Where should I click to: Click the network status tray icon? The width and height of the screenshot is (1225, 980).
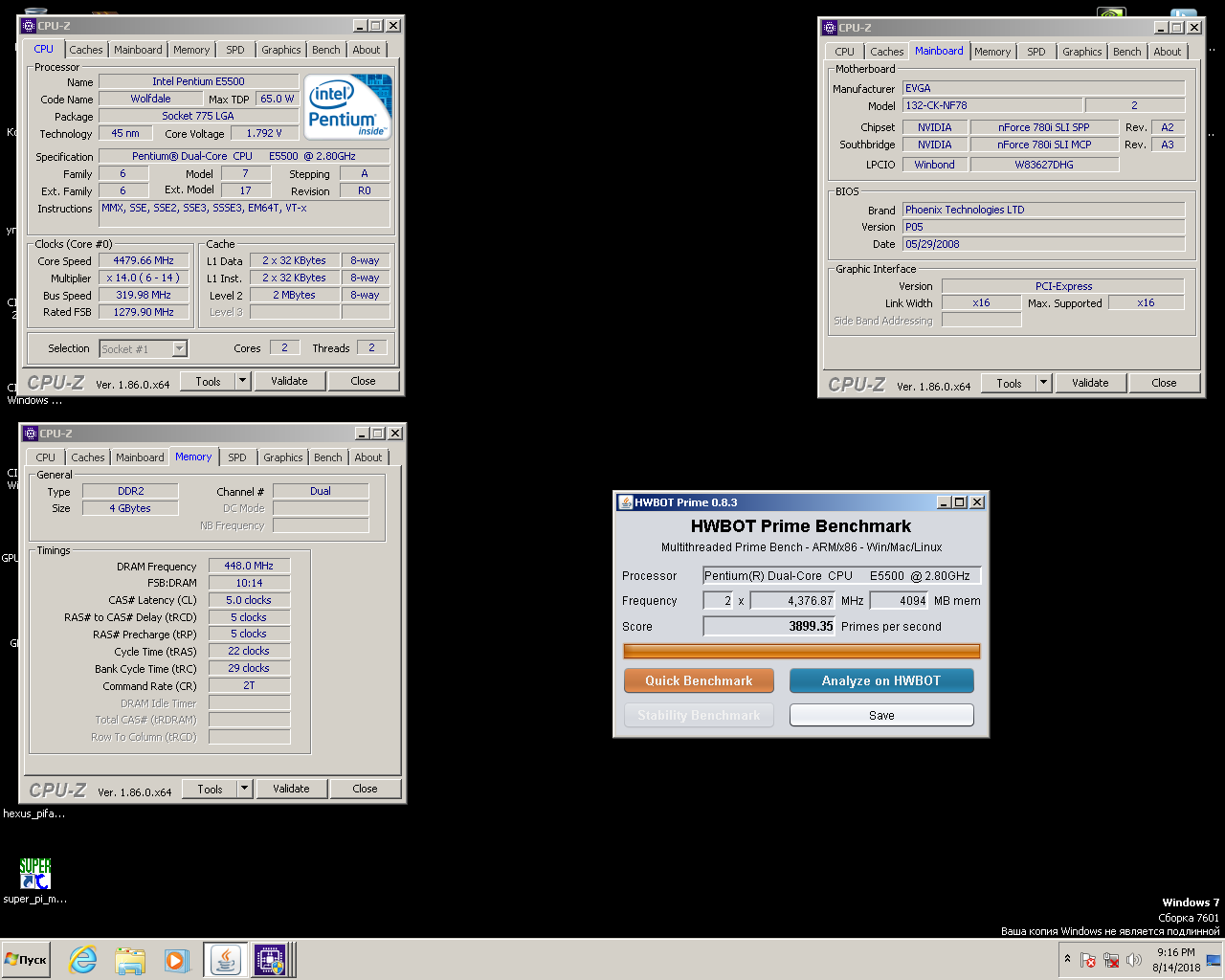(1111, 960)
